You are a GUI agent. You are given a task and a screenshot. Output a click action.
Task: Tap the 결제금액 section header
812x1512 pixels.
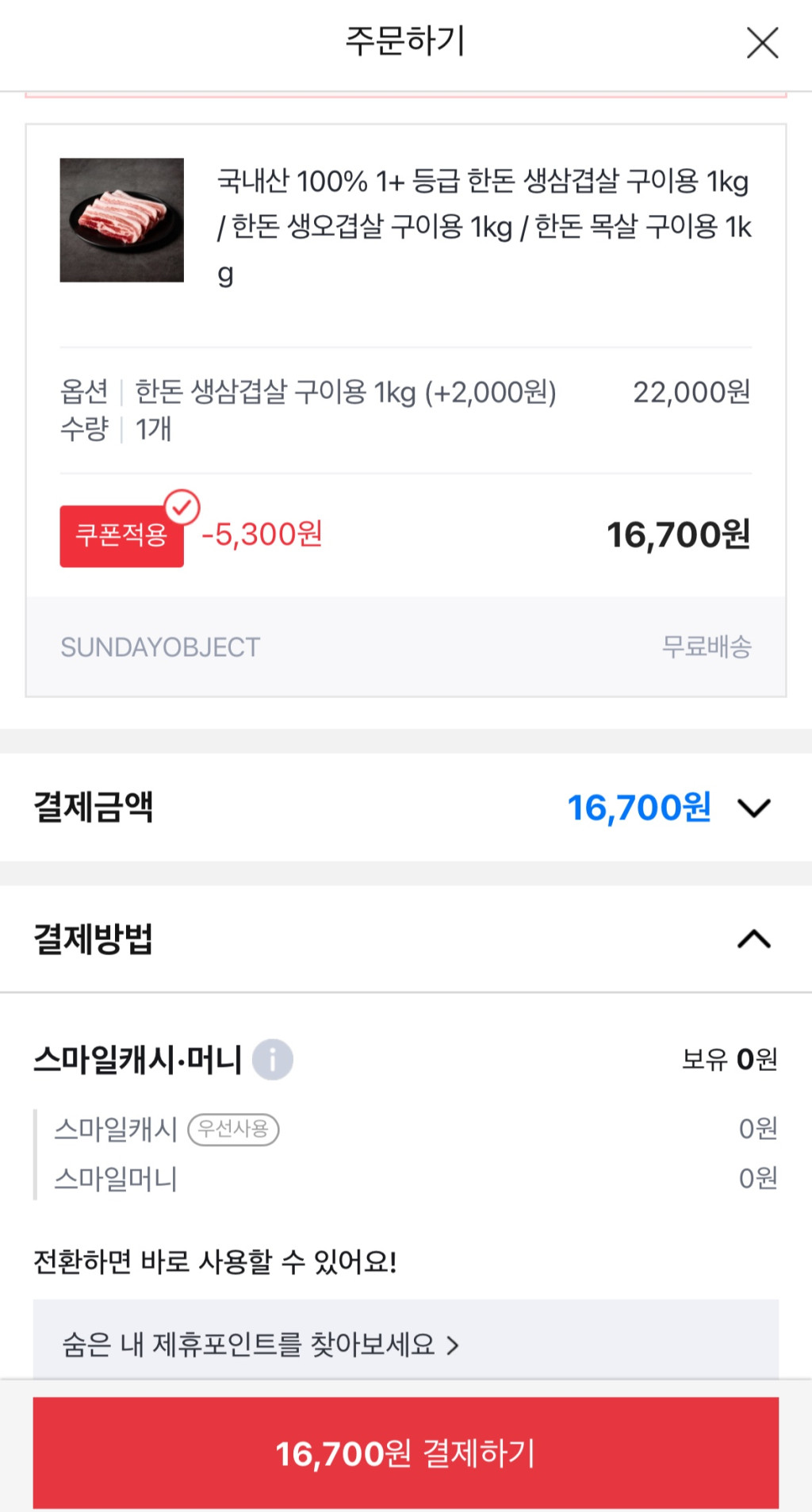point(94,808)
